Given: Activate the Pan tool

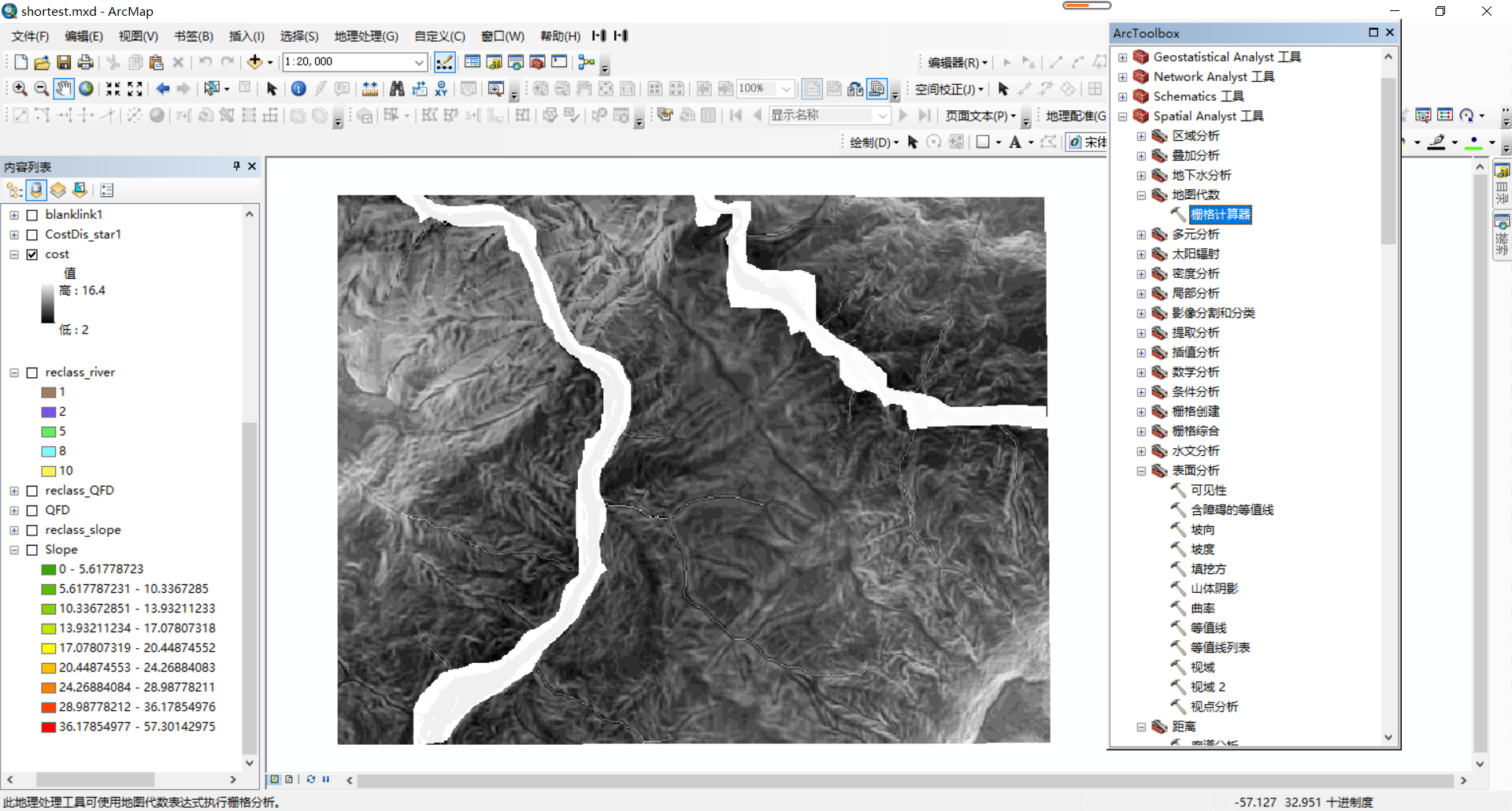Looking at the screenshot, I should coord(63,88).
